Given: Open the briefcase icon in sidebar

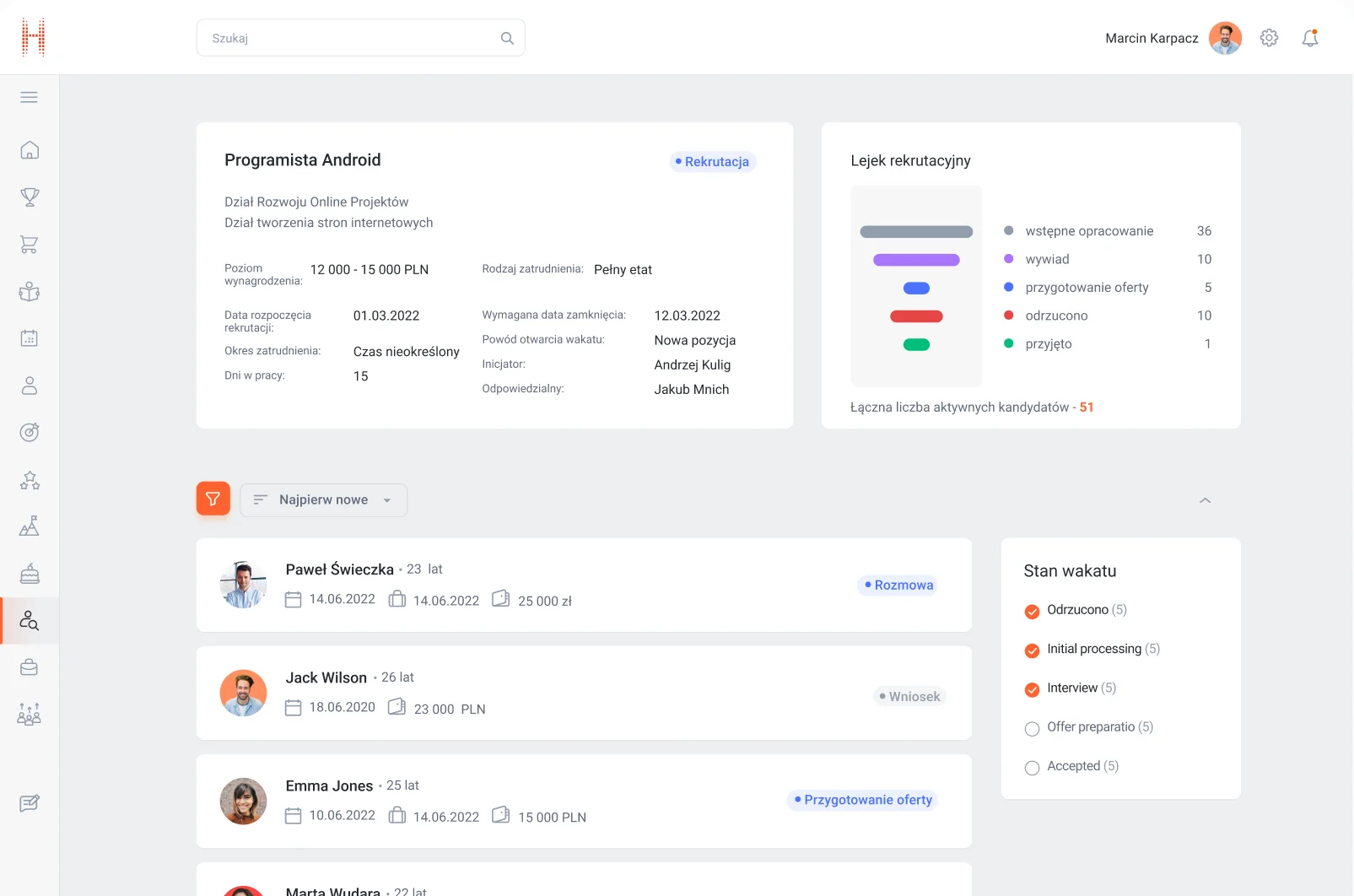Looking at the screenshot, I should (x=30, y=667).
